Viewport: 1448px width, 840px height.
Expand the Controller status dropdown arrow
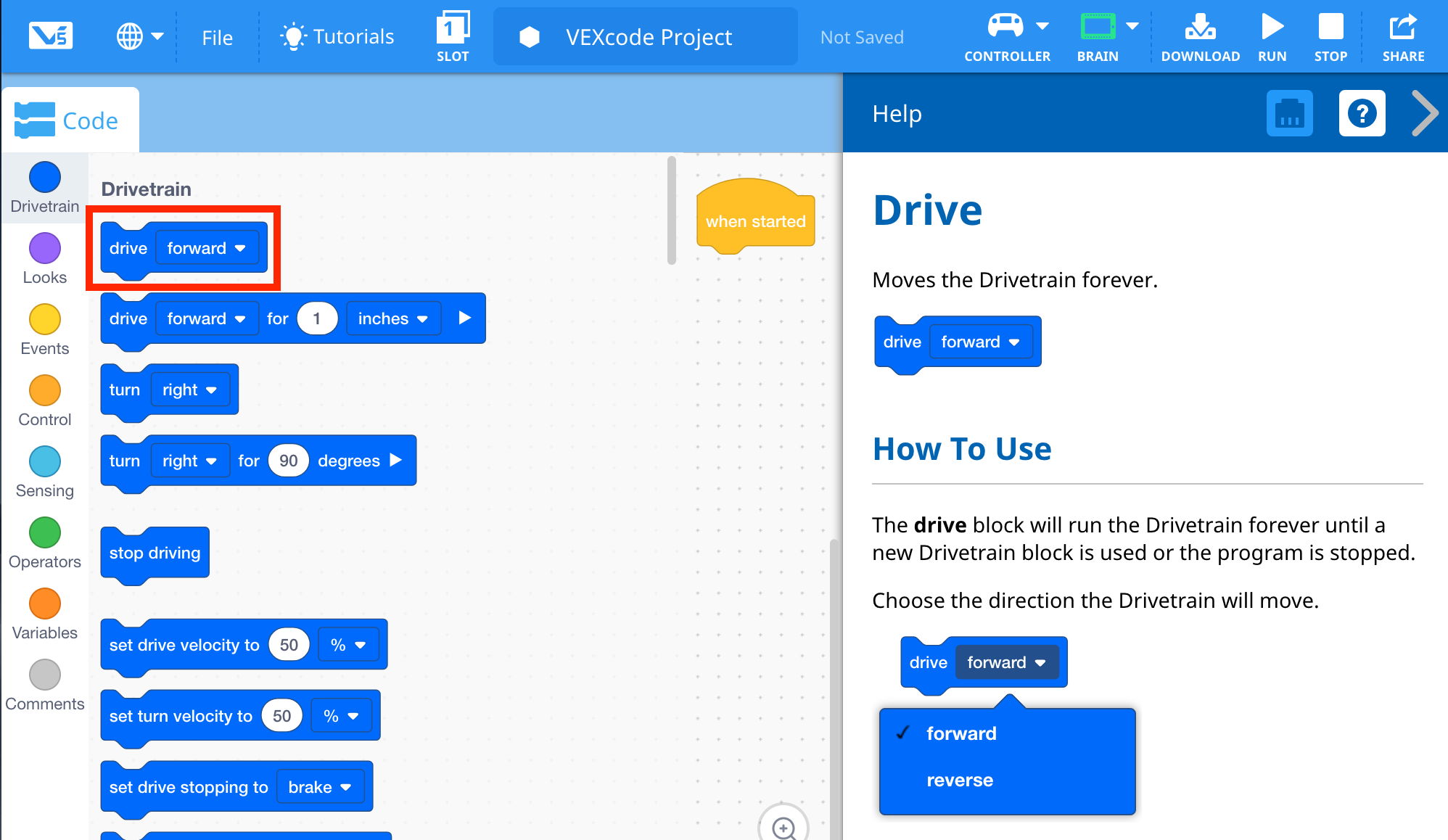coord(1042,26)
